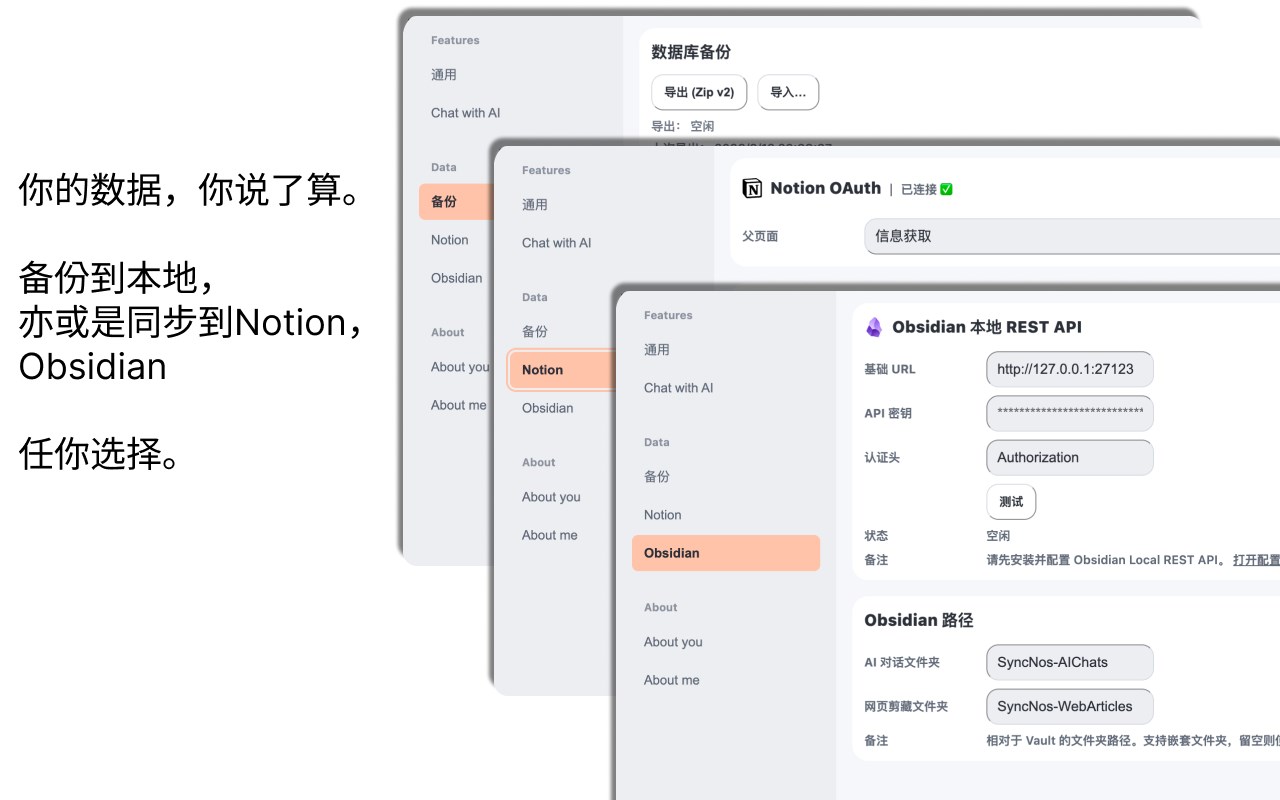Select Obsidian in the middle window sidebar
Viewport: 1280px width, 800px height.
[548, 408]
